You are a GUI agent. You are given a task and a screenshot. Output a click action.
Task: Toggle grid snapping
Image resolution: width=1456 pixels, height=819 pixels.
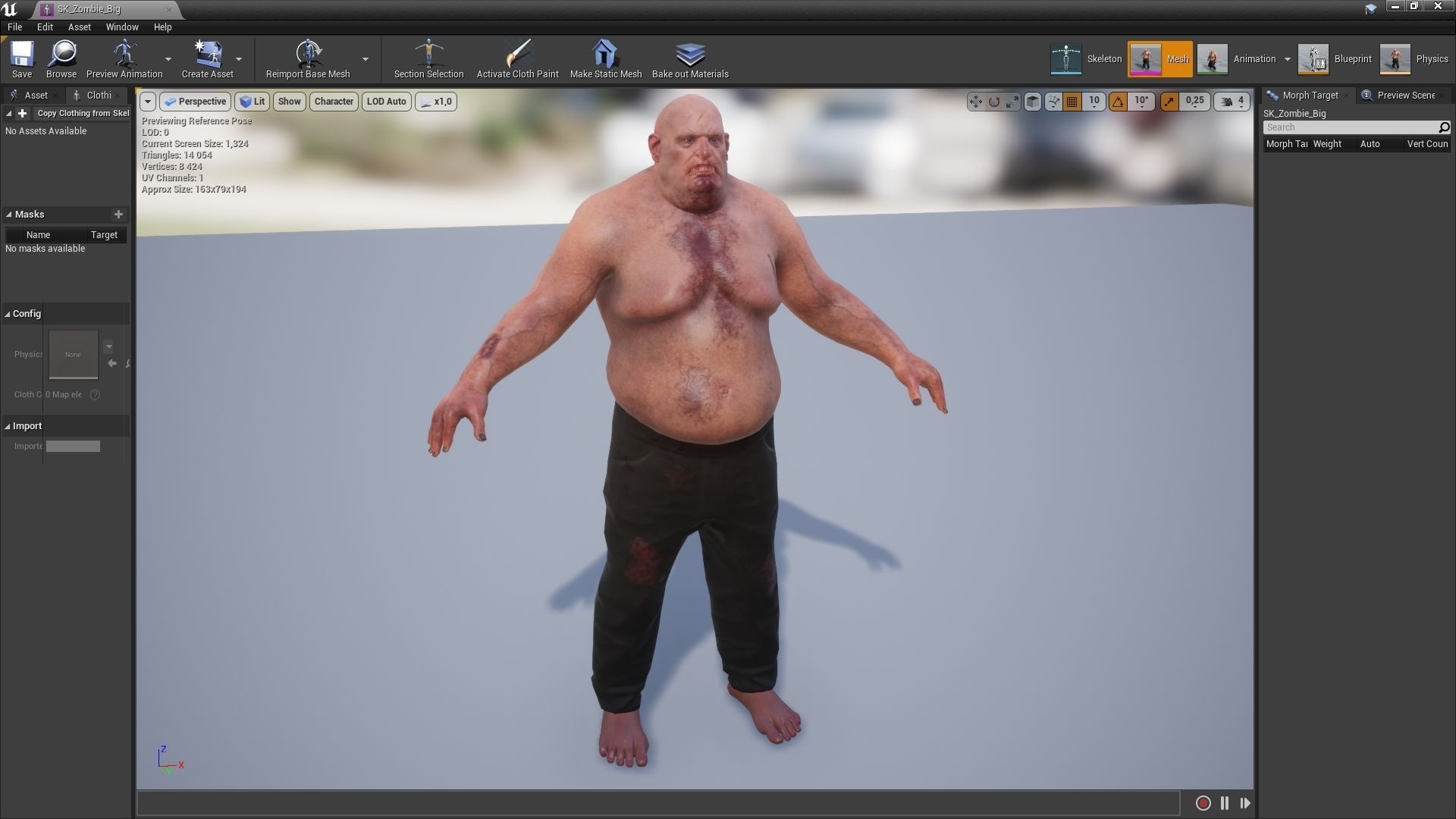coord(1072,102)
